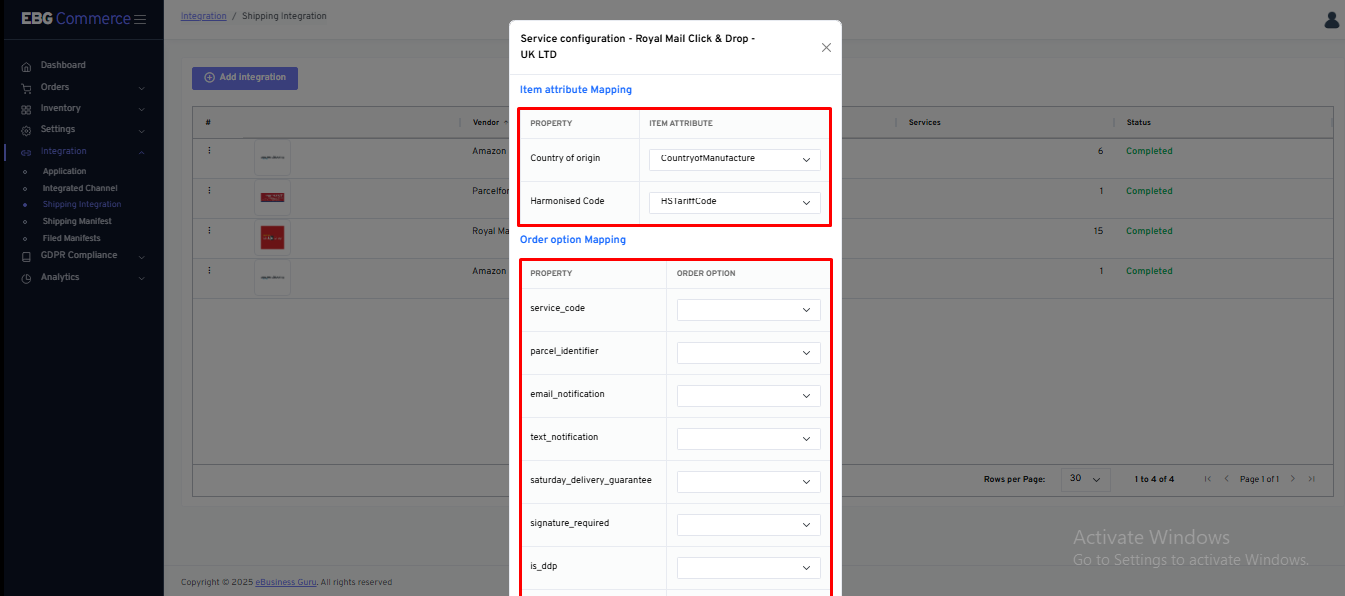
Task: Open the three-dot menu for first Amazon row
Action: [x=209, y=151]
